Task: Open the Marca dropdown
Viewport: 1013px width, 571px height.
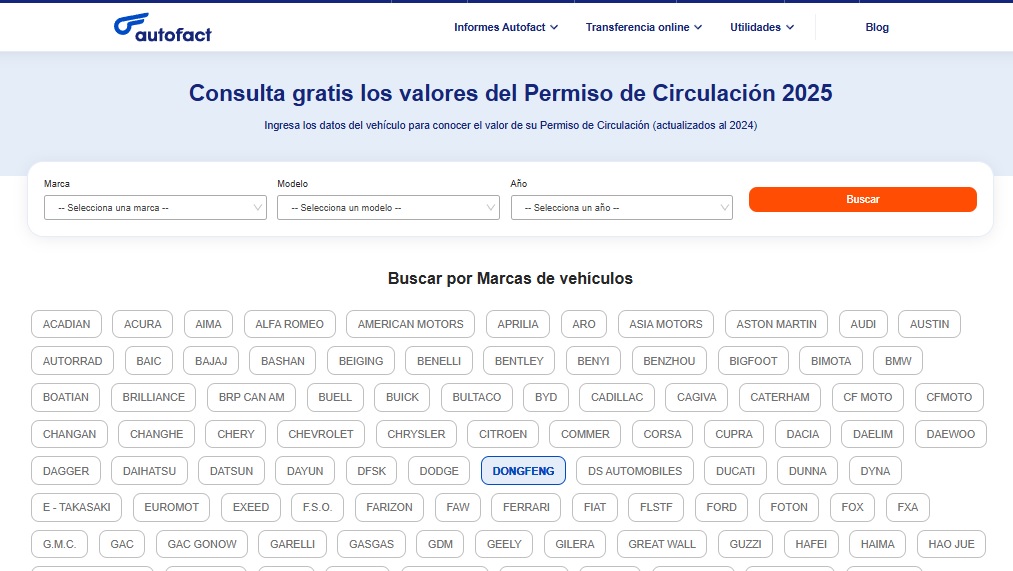Action: tap(155, 207)
